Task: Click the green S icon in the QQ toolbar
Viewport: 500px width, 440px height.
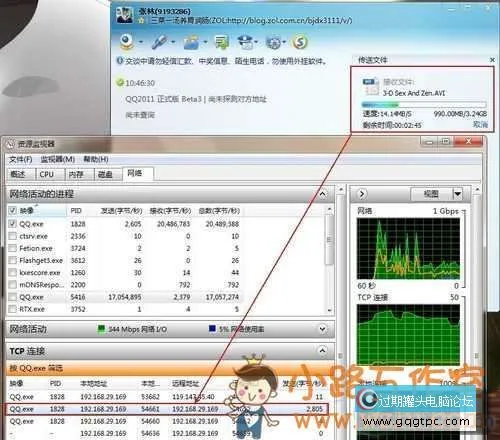Action: coord(300,42)
